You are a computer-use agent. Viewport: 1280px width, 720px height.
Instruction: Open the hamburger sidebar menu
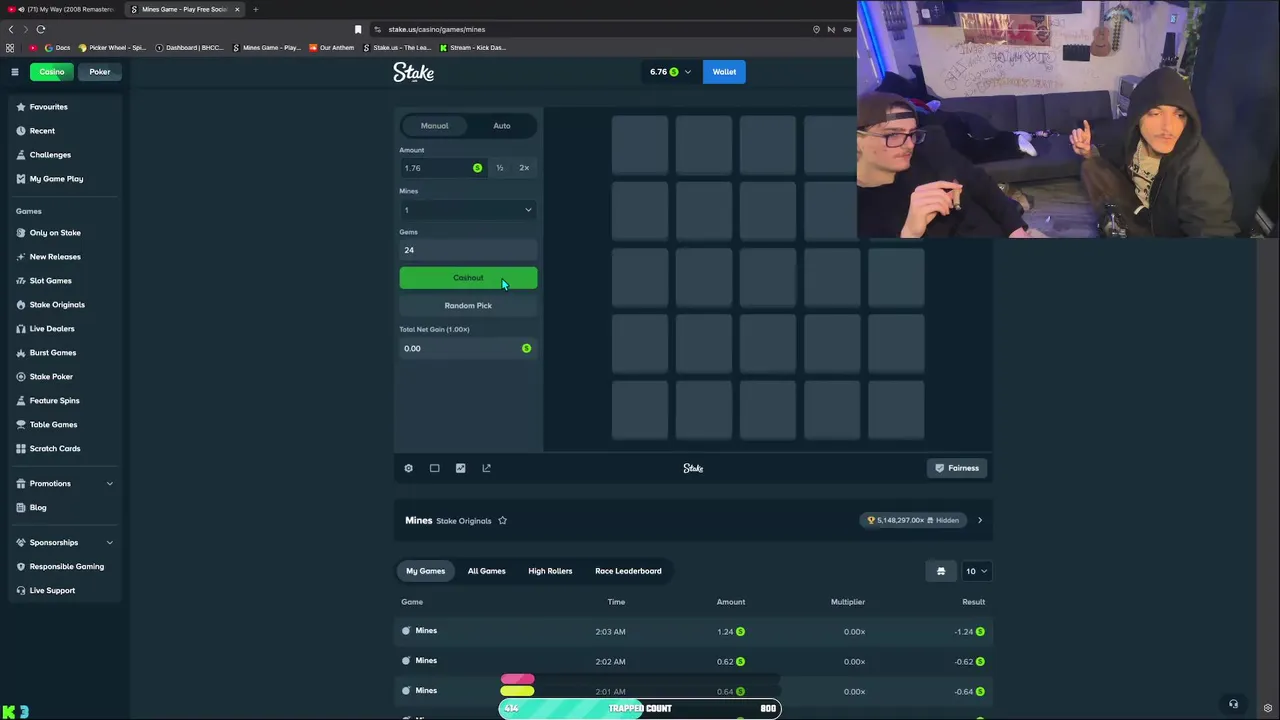pos(15,72)
